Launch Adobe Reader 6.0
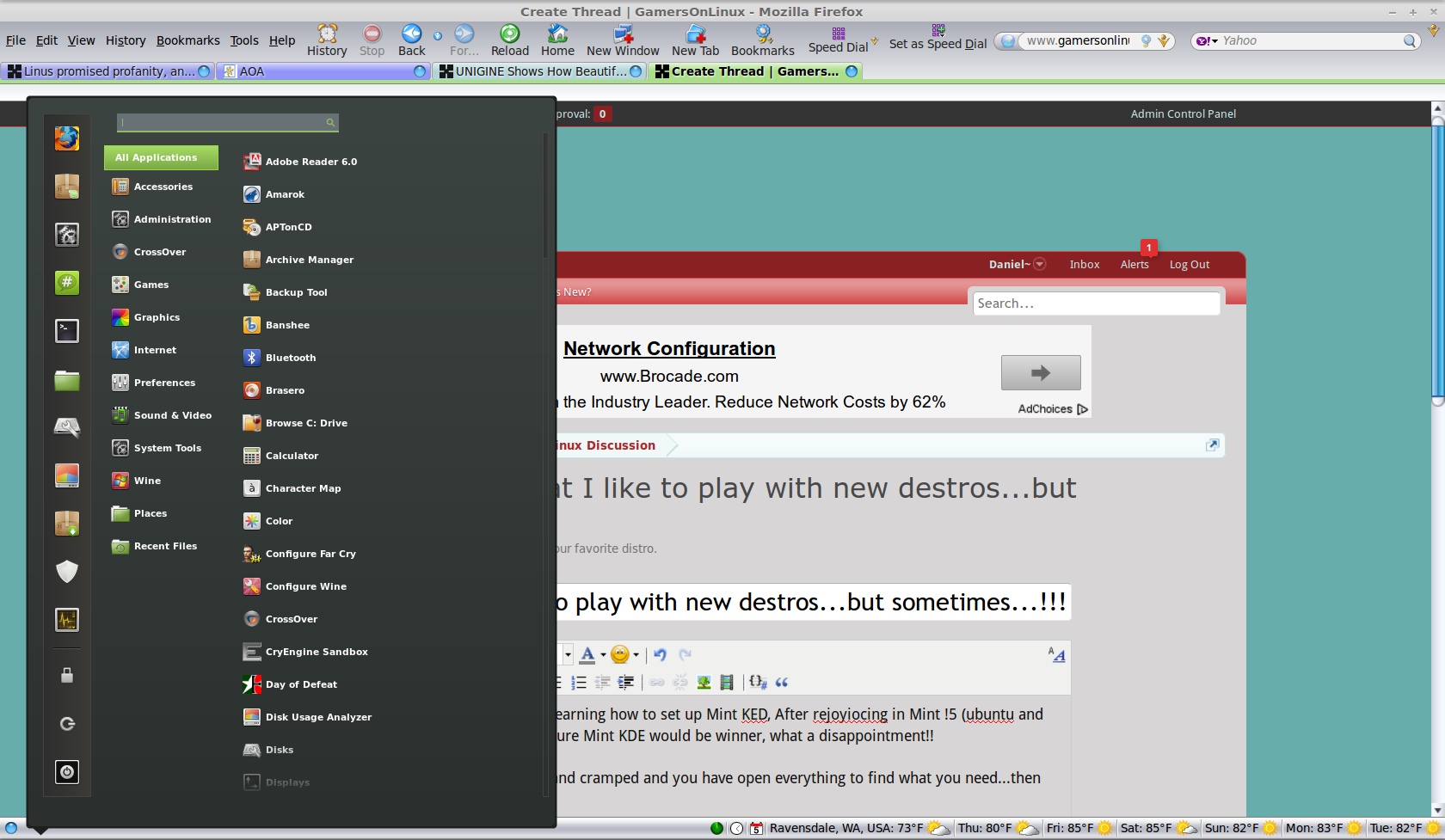This screenshot has width=1445, height=840. [x=300, y=162]
